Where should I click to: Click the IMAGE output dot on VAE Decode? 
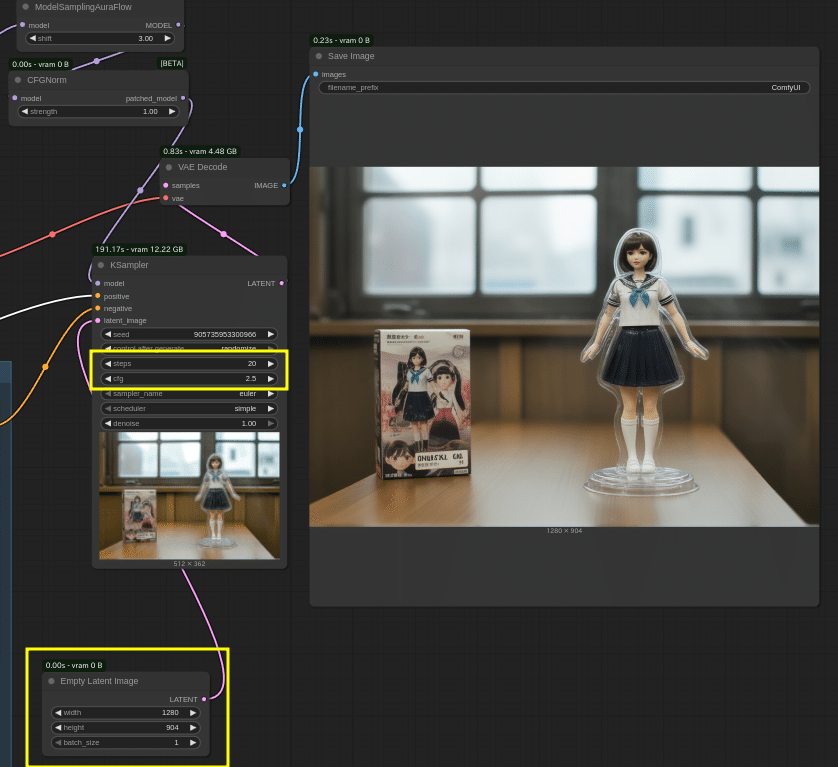284,185
